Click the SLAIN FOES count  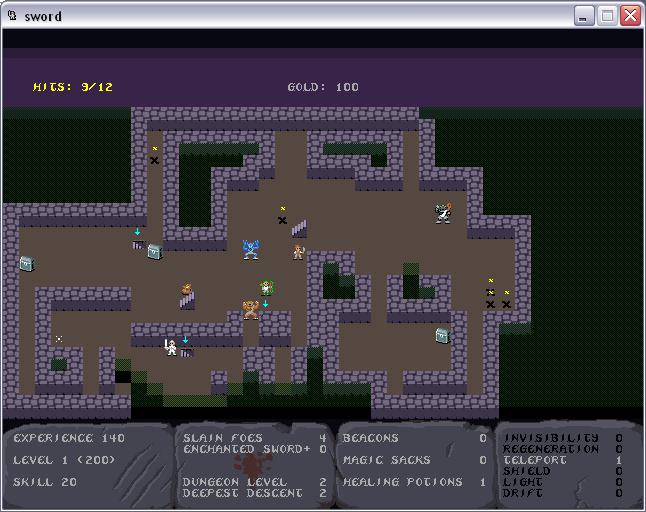(254, 438)
